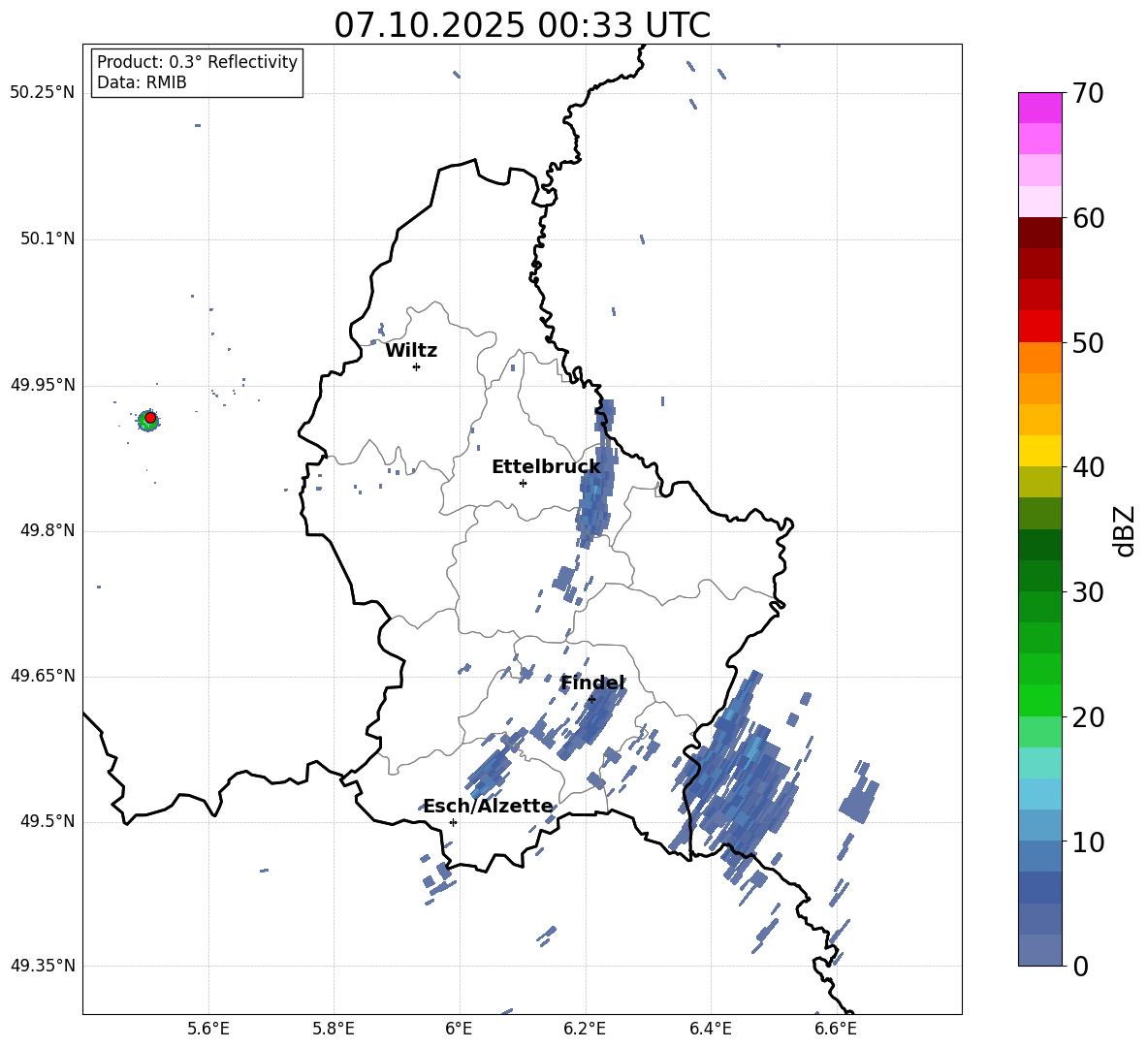Click the colorbar label '20'
Viewport: 1148px width, 1048px height.
1089,717
